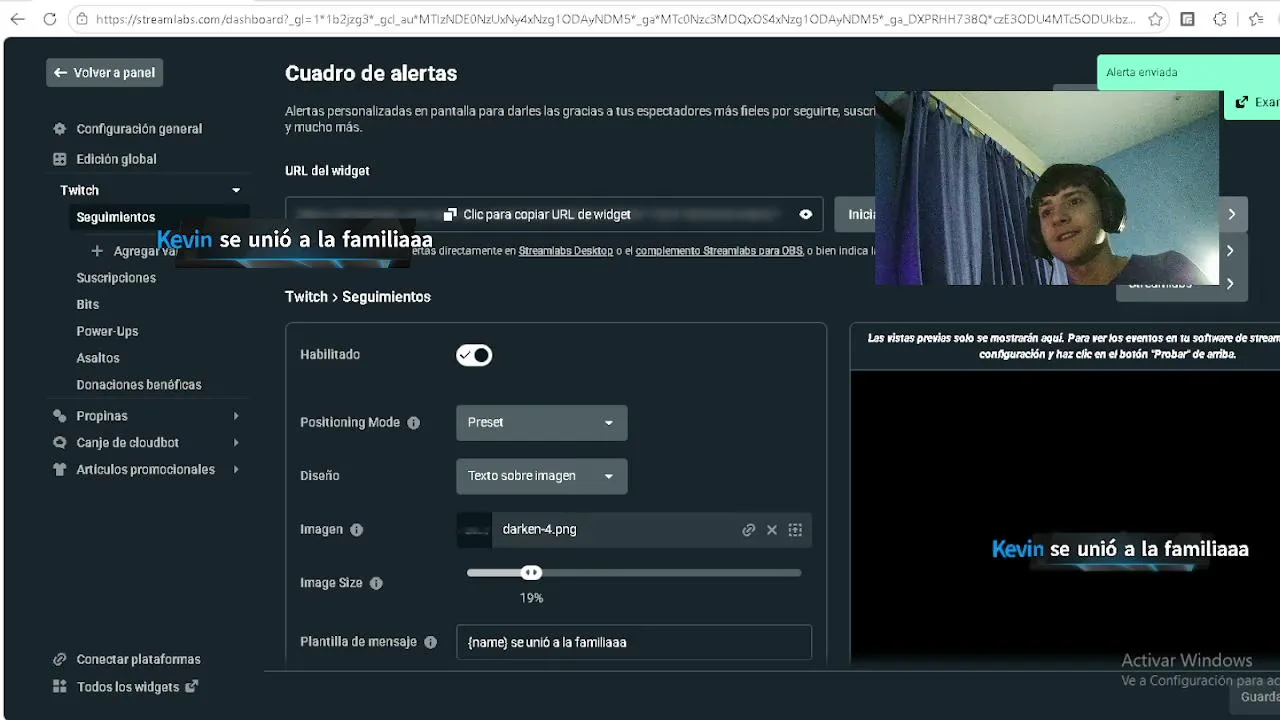Click the Plantilla de mensaje text field
Screen dimensions: 1280x720
coord(634,642)
